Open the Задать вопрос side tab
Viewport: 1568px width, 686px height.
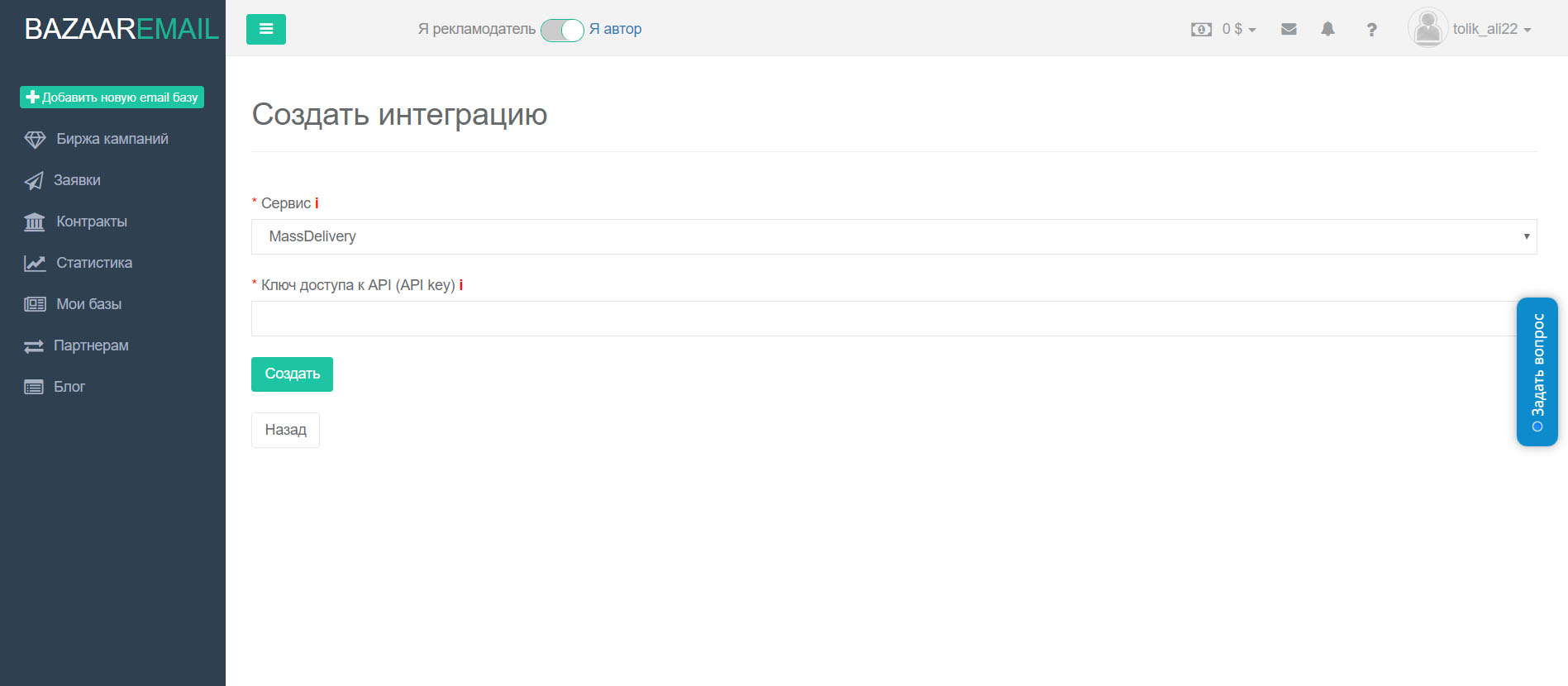1537,371
